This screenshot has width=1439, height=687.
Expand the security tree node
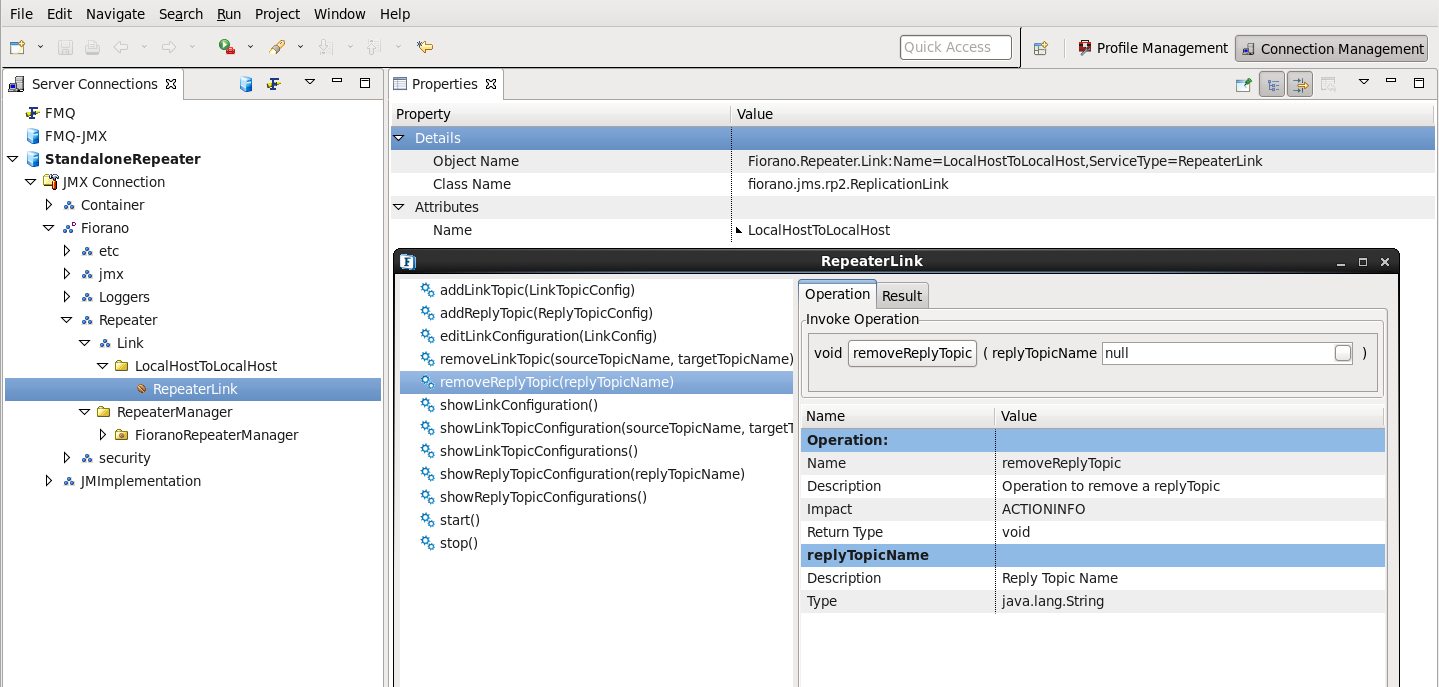(x=66, y=458)
